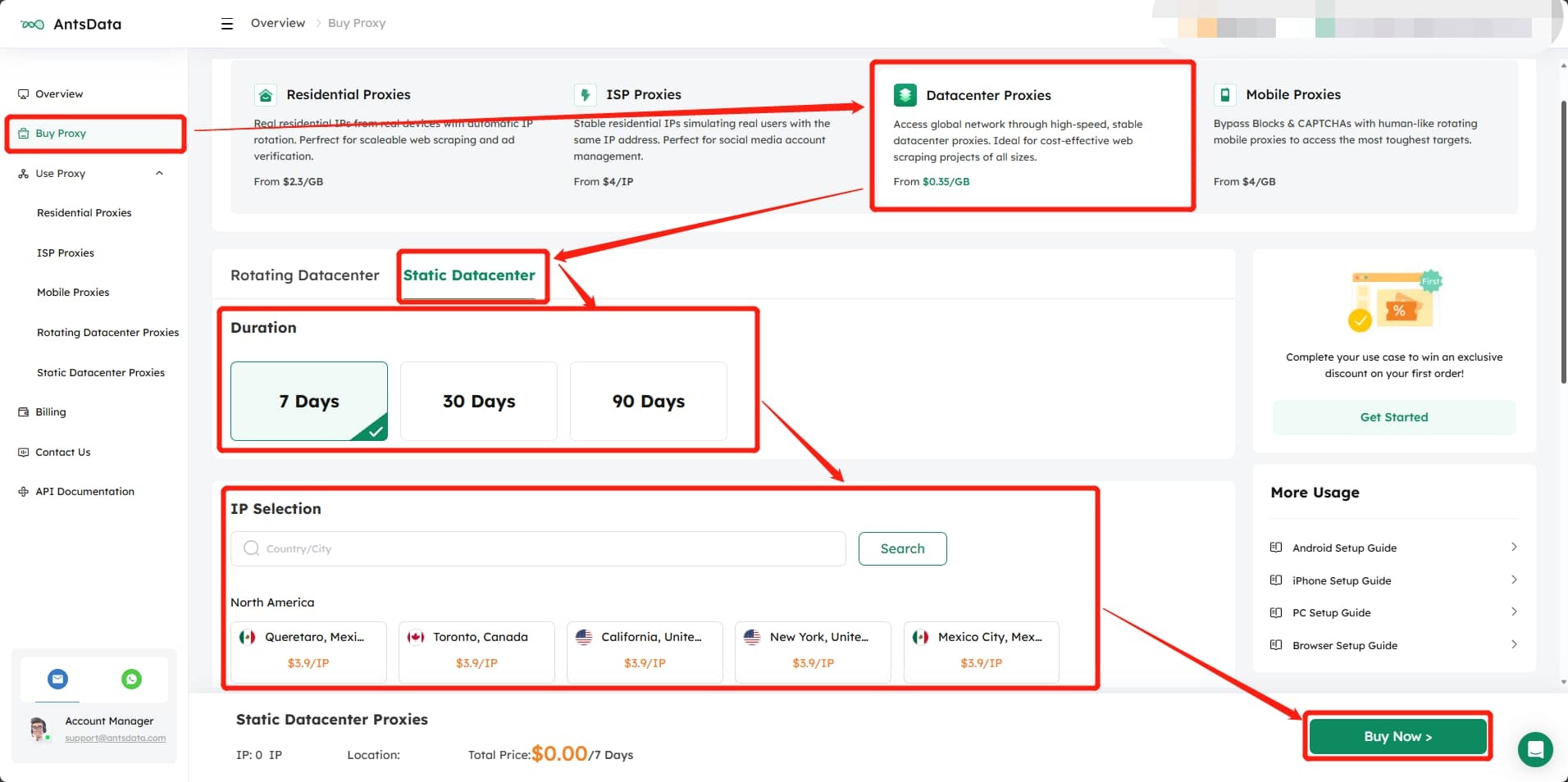Click the ISP Proxies lightning icon
The height and width of the screenshot is (782, 1568).
585,95
